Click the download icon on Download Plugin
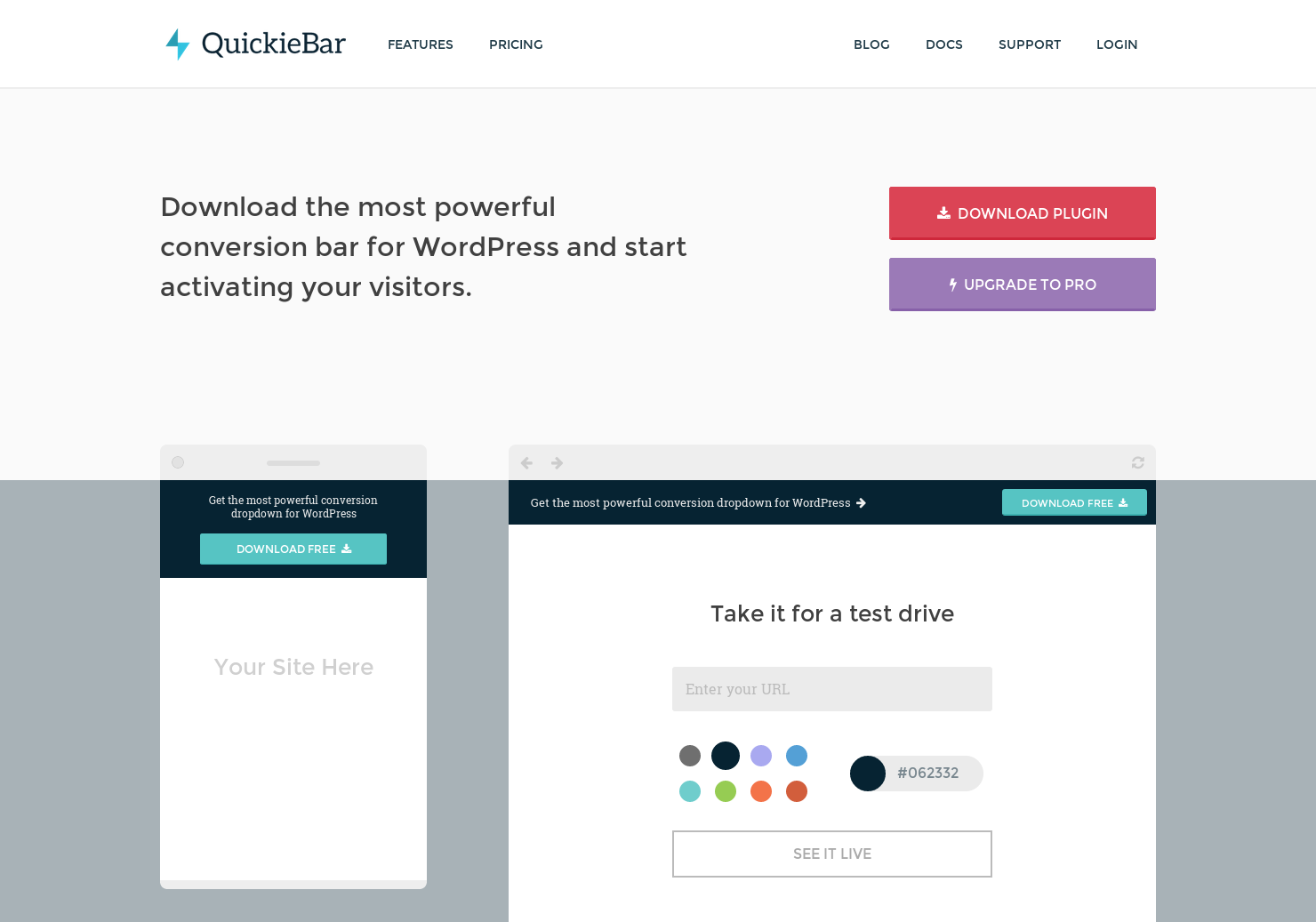This screenshot has width=1316, height=922. click(943, 212)
